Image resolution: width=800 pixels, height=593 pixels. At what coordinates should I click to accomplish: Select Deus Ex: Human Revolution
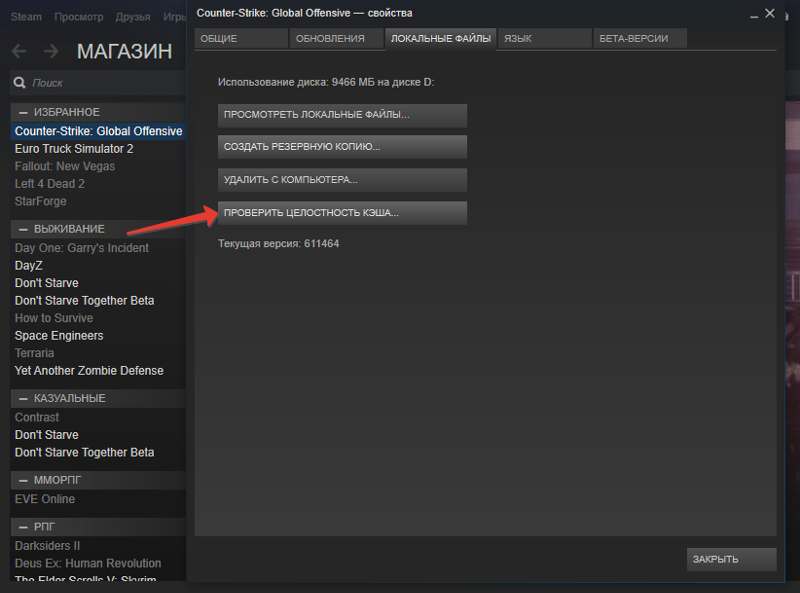[x=88, y=563]
